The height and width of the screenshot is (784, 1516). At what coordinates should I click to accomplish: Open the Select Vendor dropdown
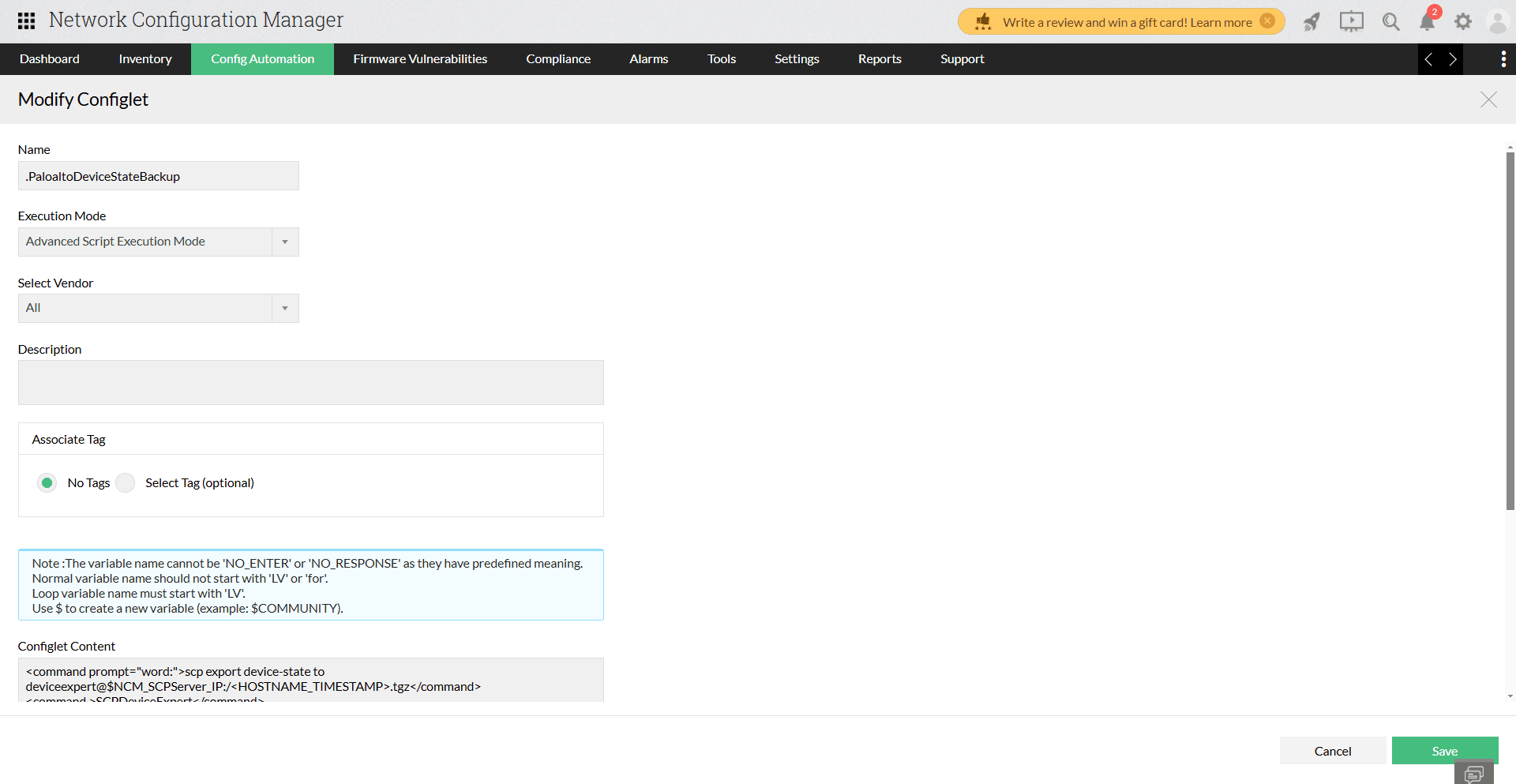pyautogui.click(x=285, y=308)
